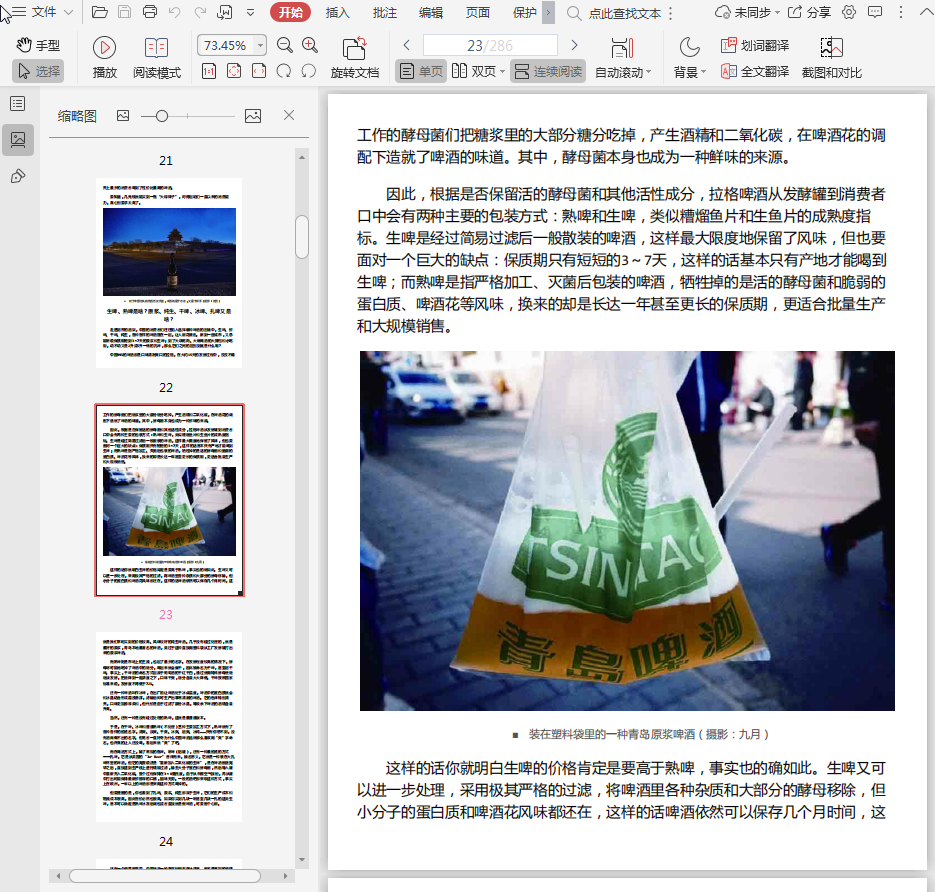The width and height of the screenshot is (935, 892).
Task: Select the 选择 selection tool
Action: tap(38, 72)
